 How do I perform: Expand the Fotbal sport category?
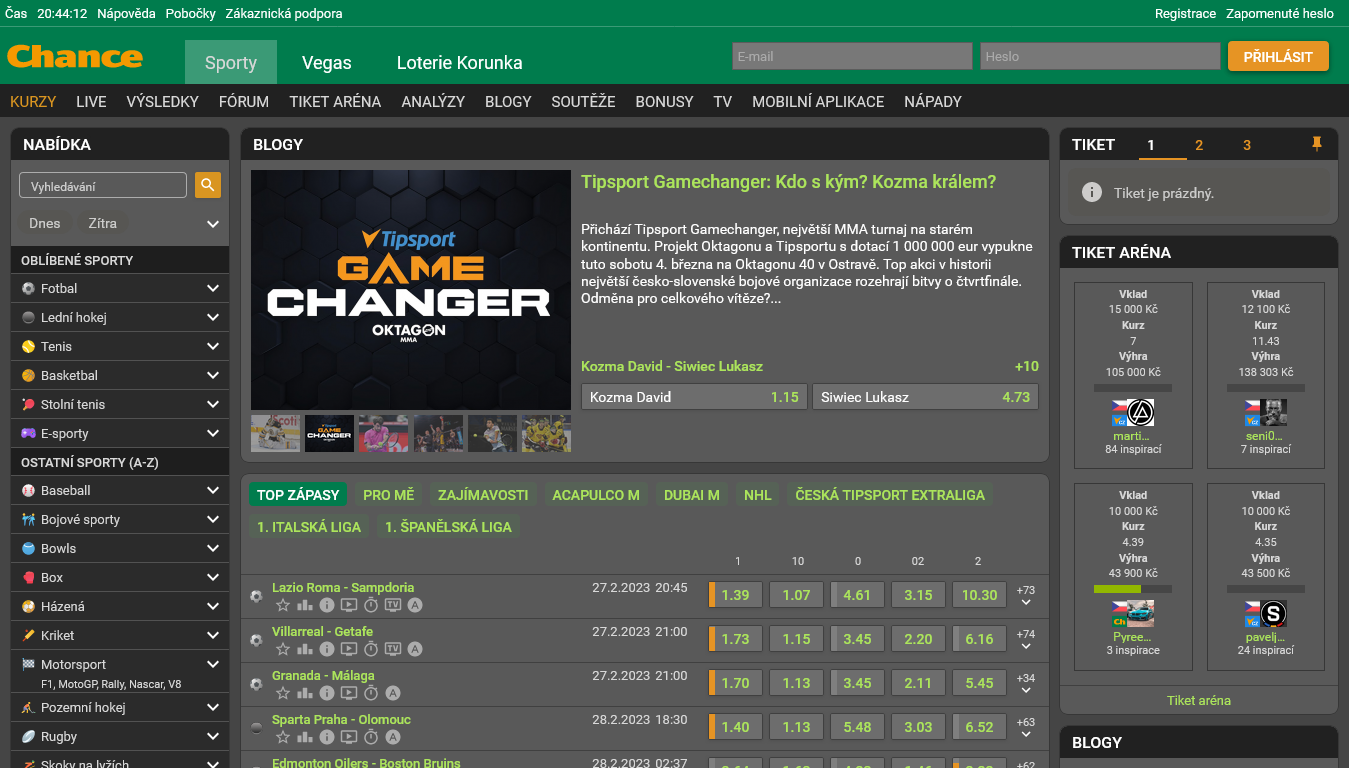click(x=212, y=288)
